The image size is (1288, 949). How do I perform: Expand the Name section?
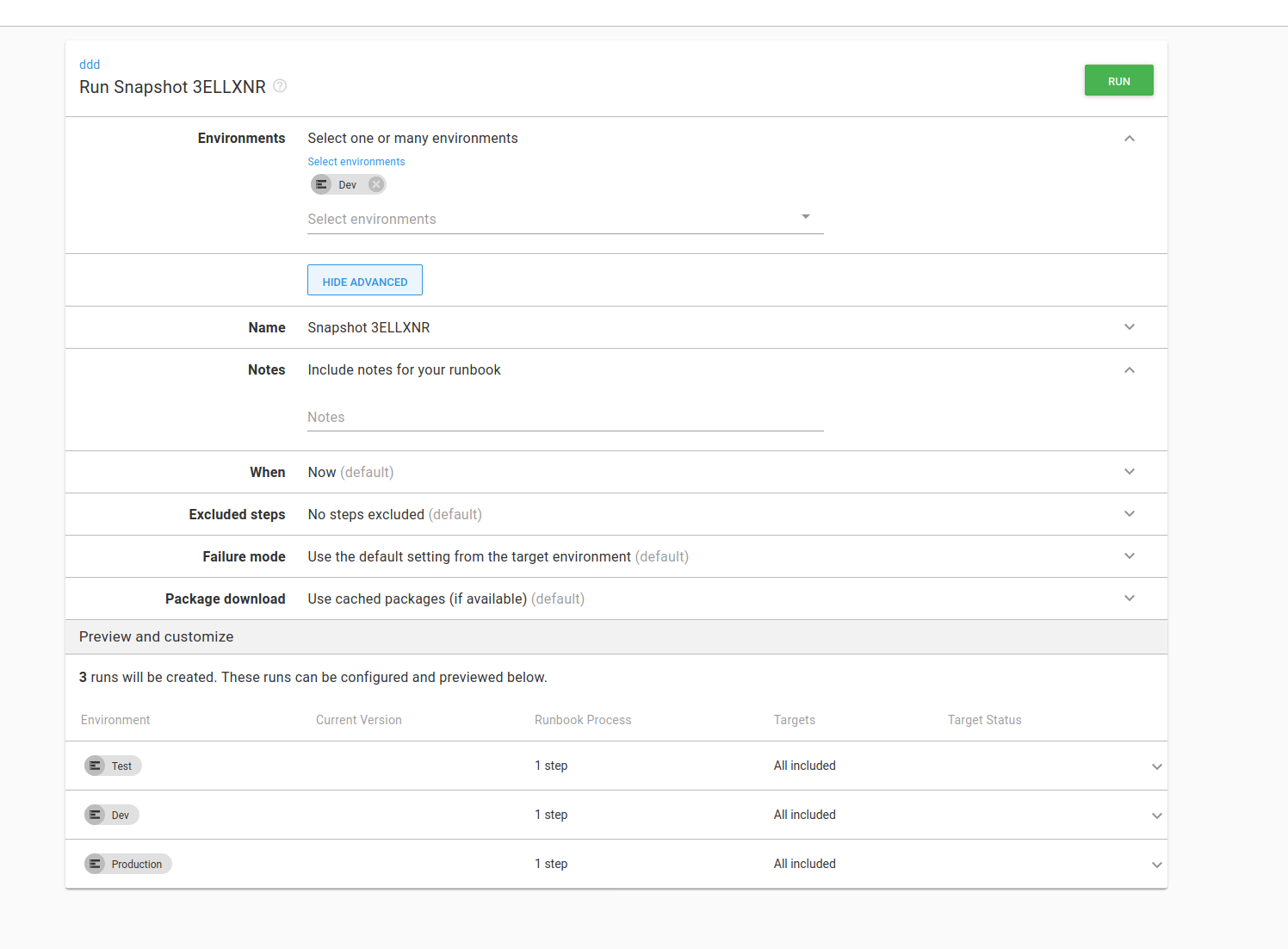pyautogui.click(x=1129, y=327)
